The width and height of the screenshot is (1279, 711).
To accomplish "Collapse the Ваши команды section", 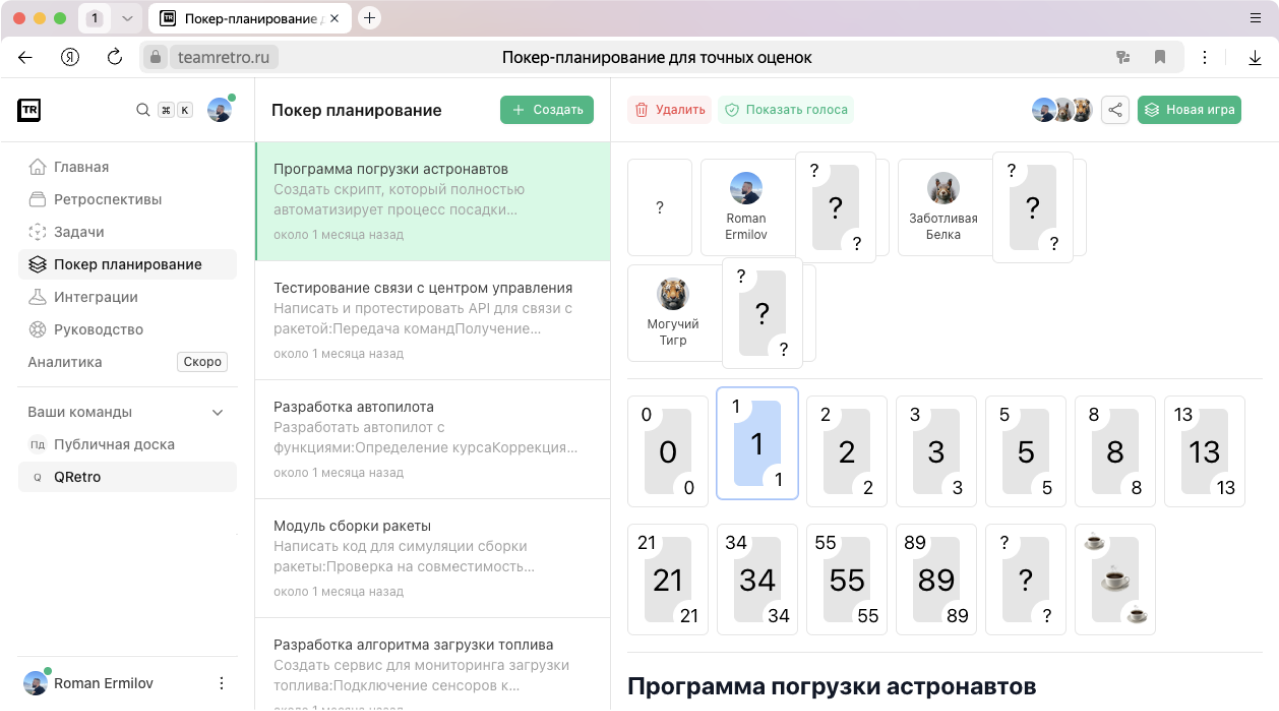I will click(218, 412).
